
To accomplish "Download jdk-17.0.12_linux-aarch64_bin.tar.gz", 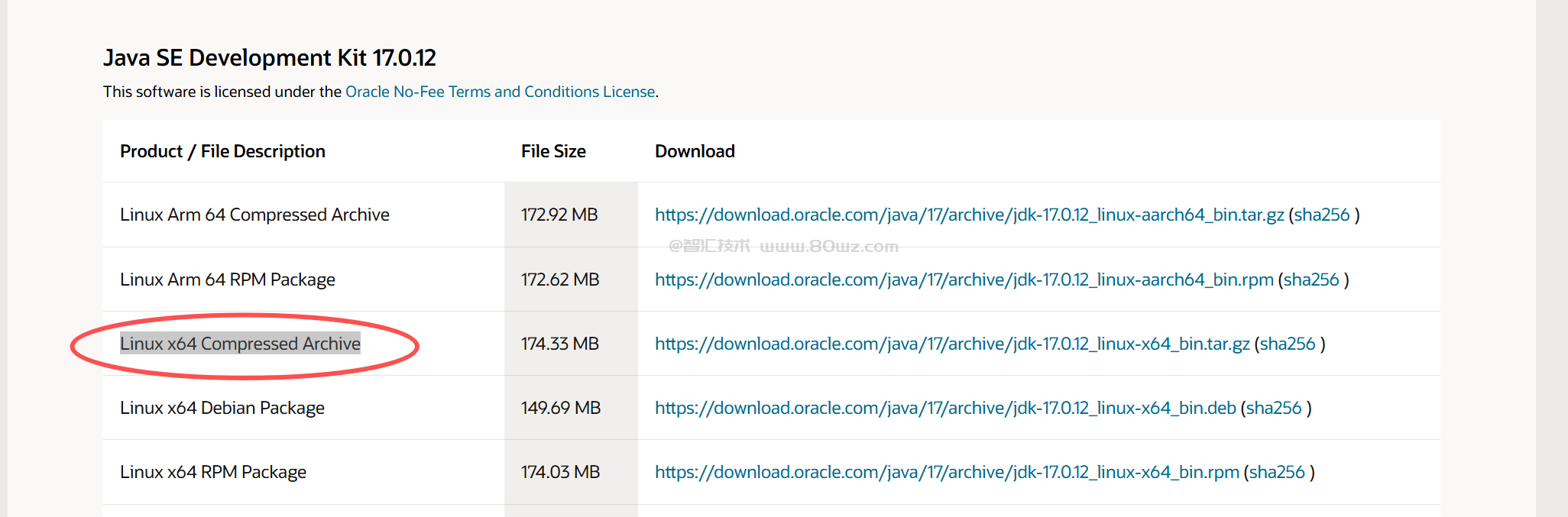I will (x=969, y=215).
